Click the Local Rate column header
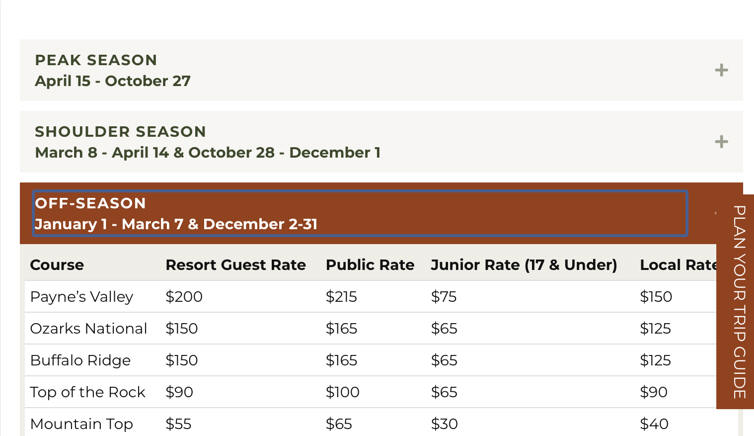754x436 pixels. click(x=678, y=265)
